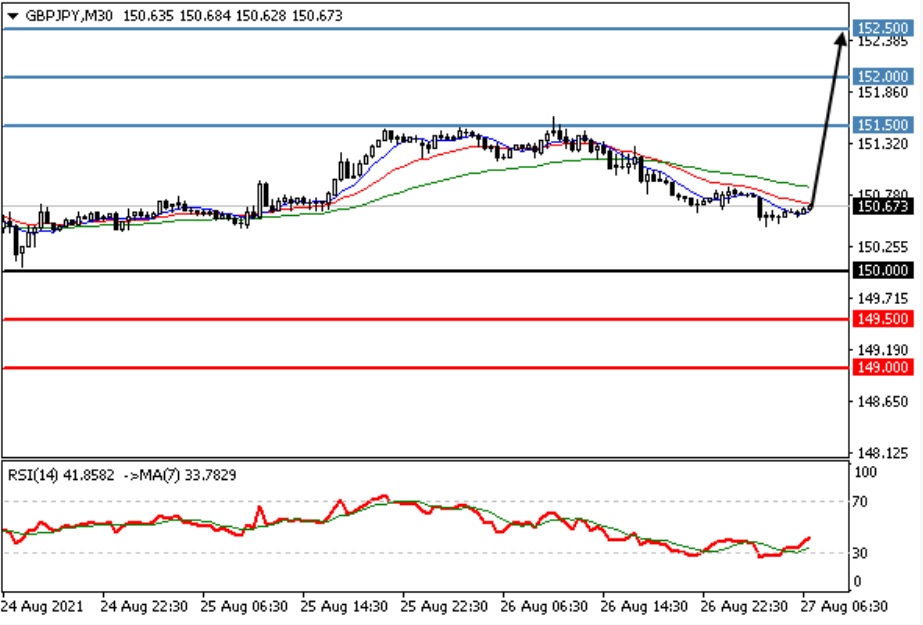Screen dimensions: 923x625
Task: Click the chart menu triangle beside GBPJPY
Action: click(12, 16)
